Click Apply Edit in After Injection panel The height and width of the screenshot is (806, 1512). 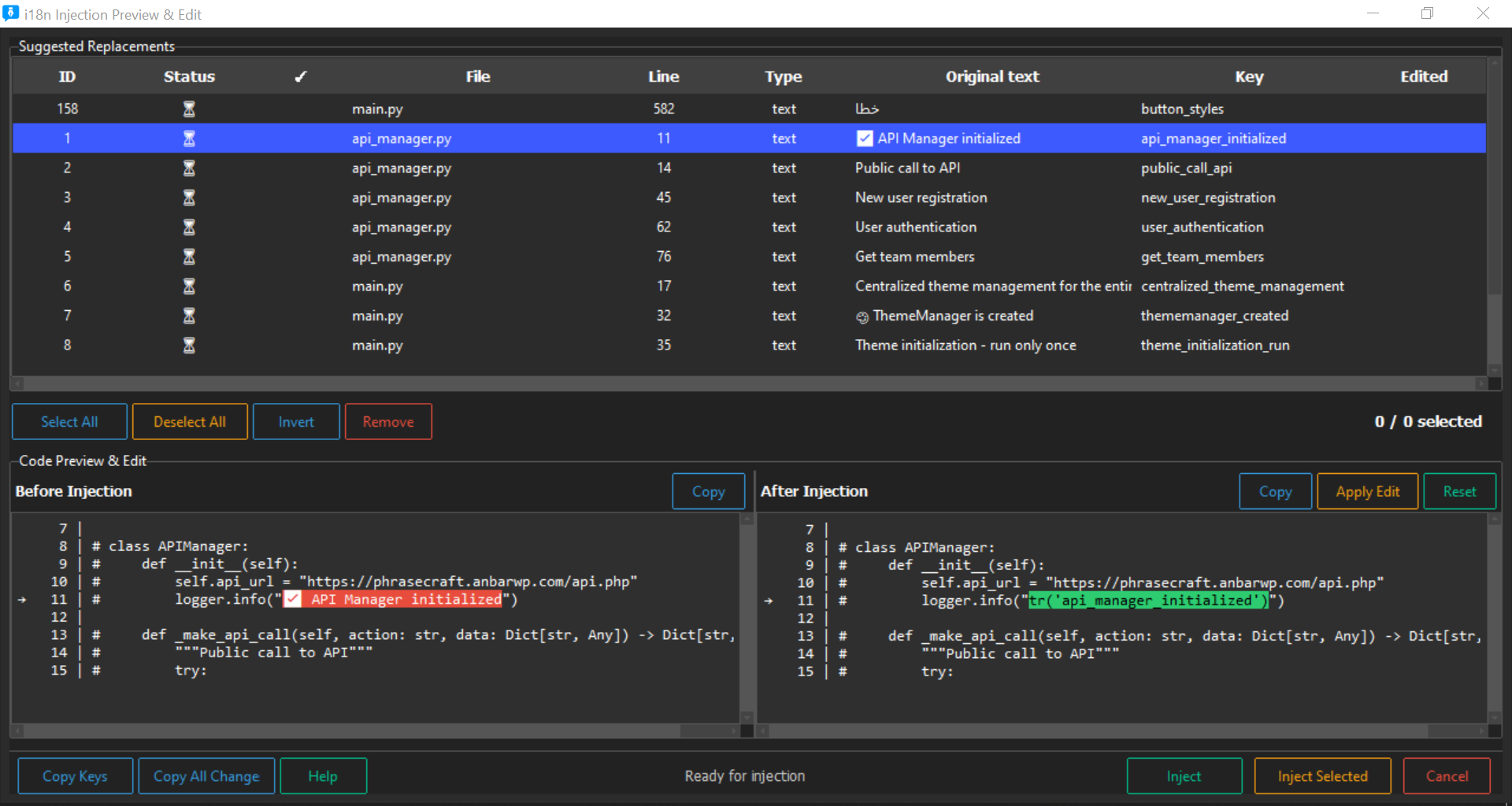[1367, 491]
